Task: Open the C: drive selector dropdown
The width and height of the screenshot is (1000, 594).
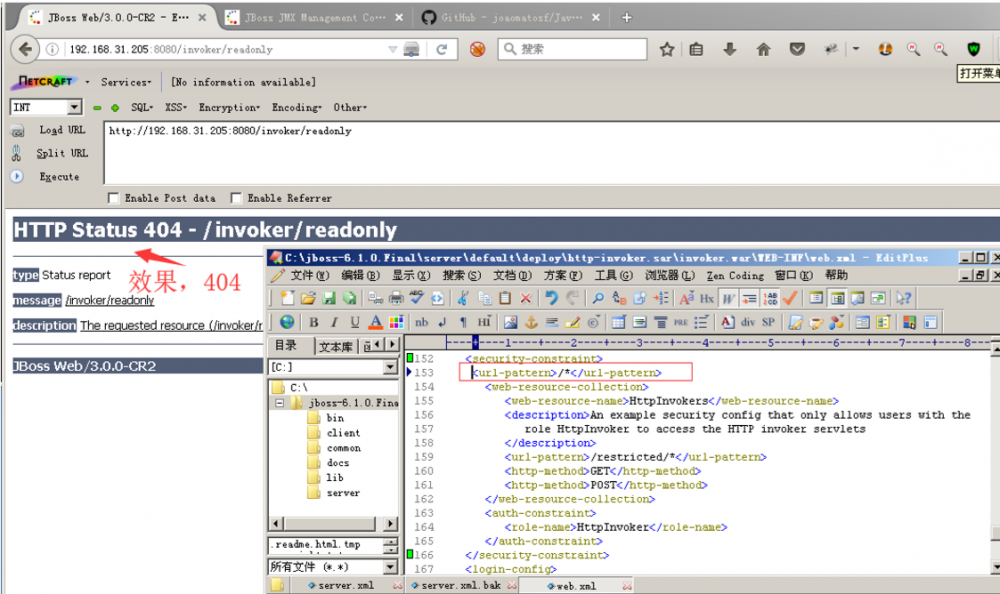Action: (x=390, y=367)
